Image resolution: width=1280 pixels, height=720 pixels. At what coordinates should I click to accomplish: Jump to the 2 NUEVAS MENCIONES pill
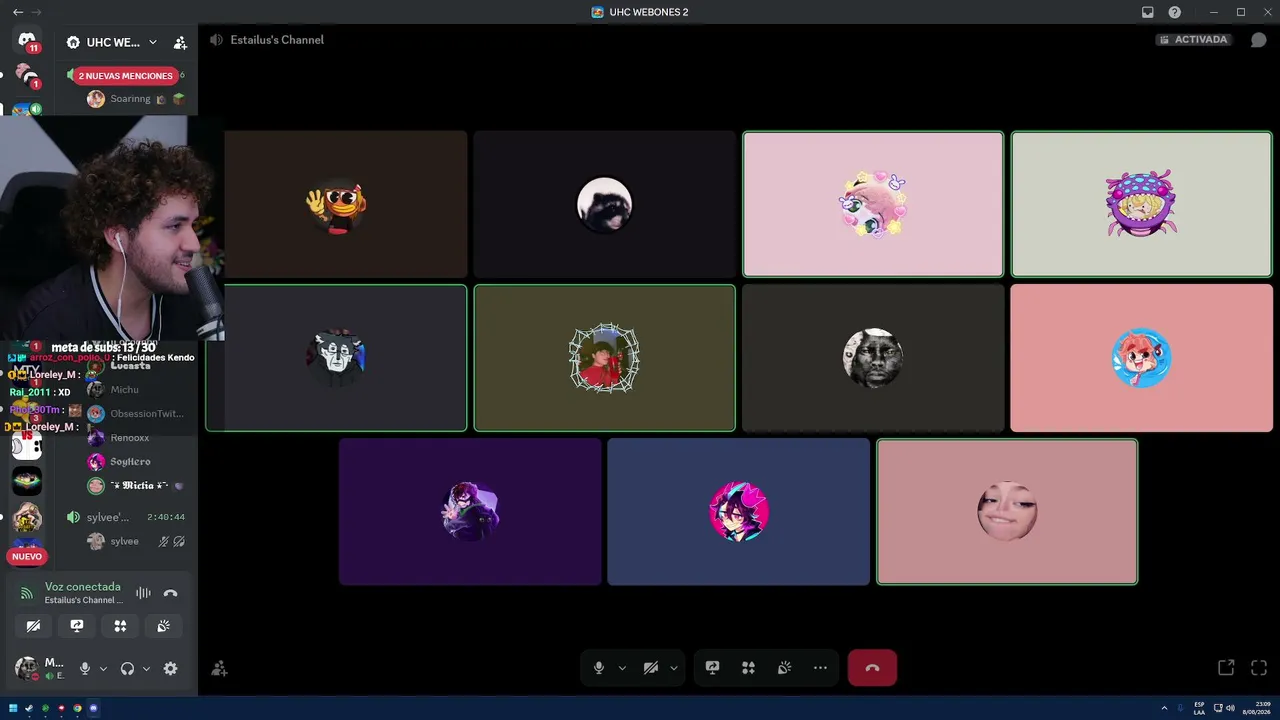pyautogui.click(x=126, y=76)
